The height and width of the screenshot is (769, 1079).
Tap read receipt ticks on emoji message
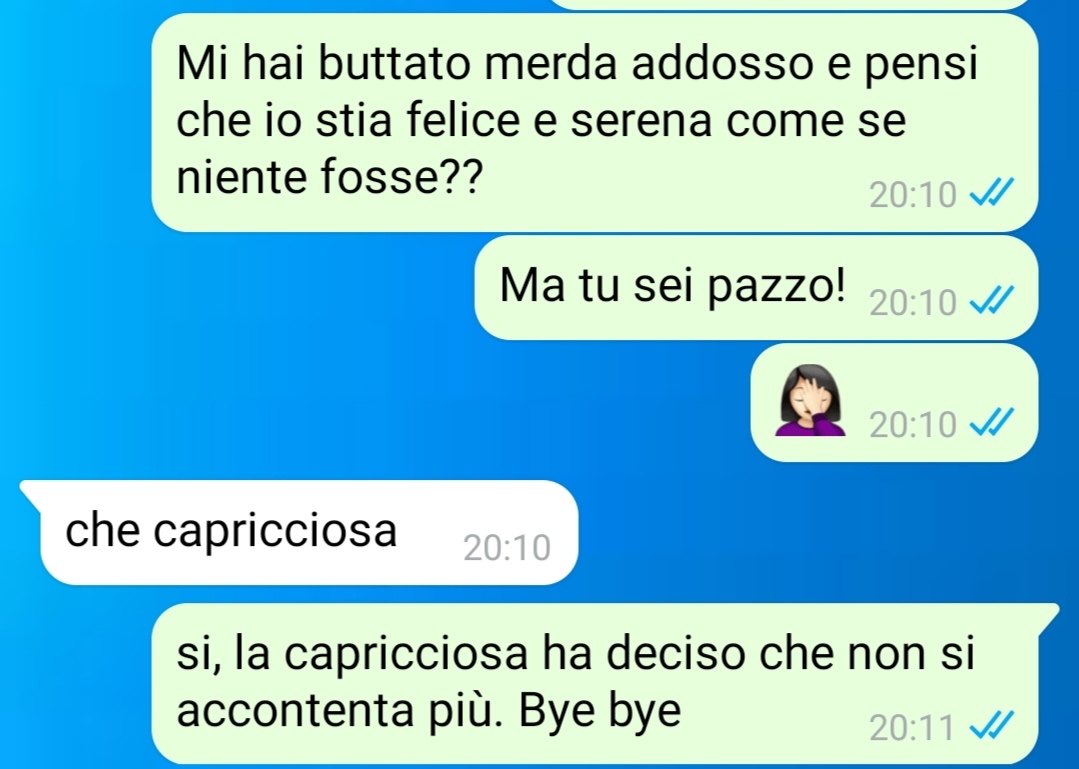[x=992, y=422]
